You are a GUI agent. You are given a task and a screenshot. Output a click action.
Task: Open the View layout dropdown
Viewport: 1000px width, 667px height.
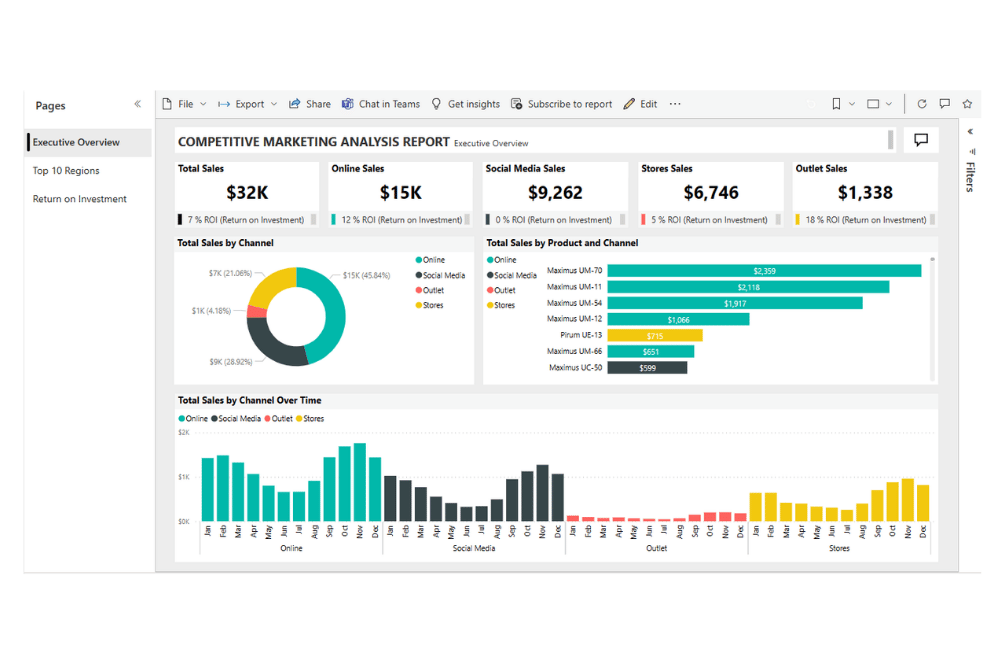tap(879, 104)
